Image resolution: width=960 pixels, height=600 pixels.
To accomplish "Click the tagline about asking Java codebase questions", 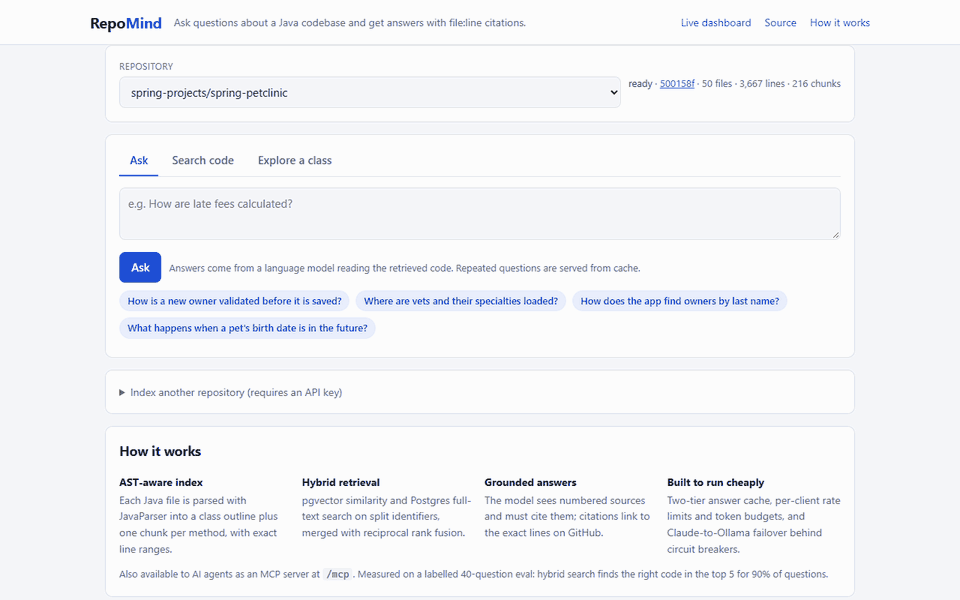I will click(350, 23).
